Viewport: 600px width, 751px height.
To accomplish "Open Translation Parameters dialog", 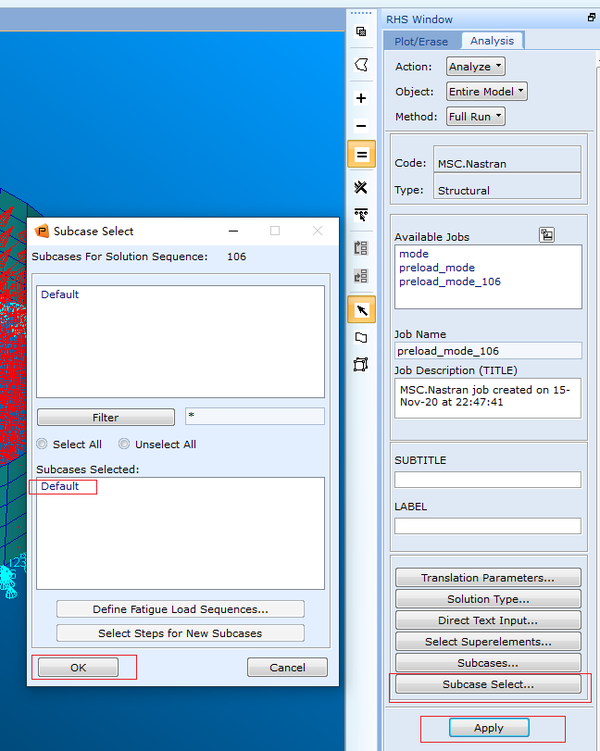I will [x=488, y=578].
